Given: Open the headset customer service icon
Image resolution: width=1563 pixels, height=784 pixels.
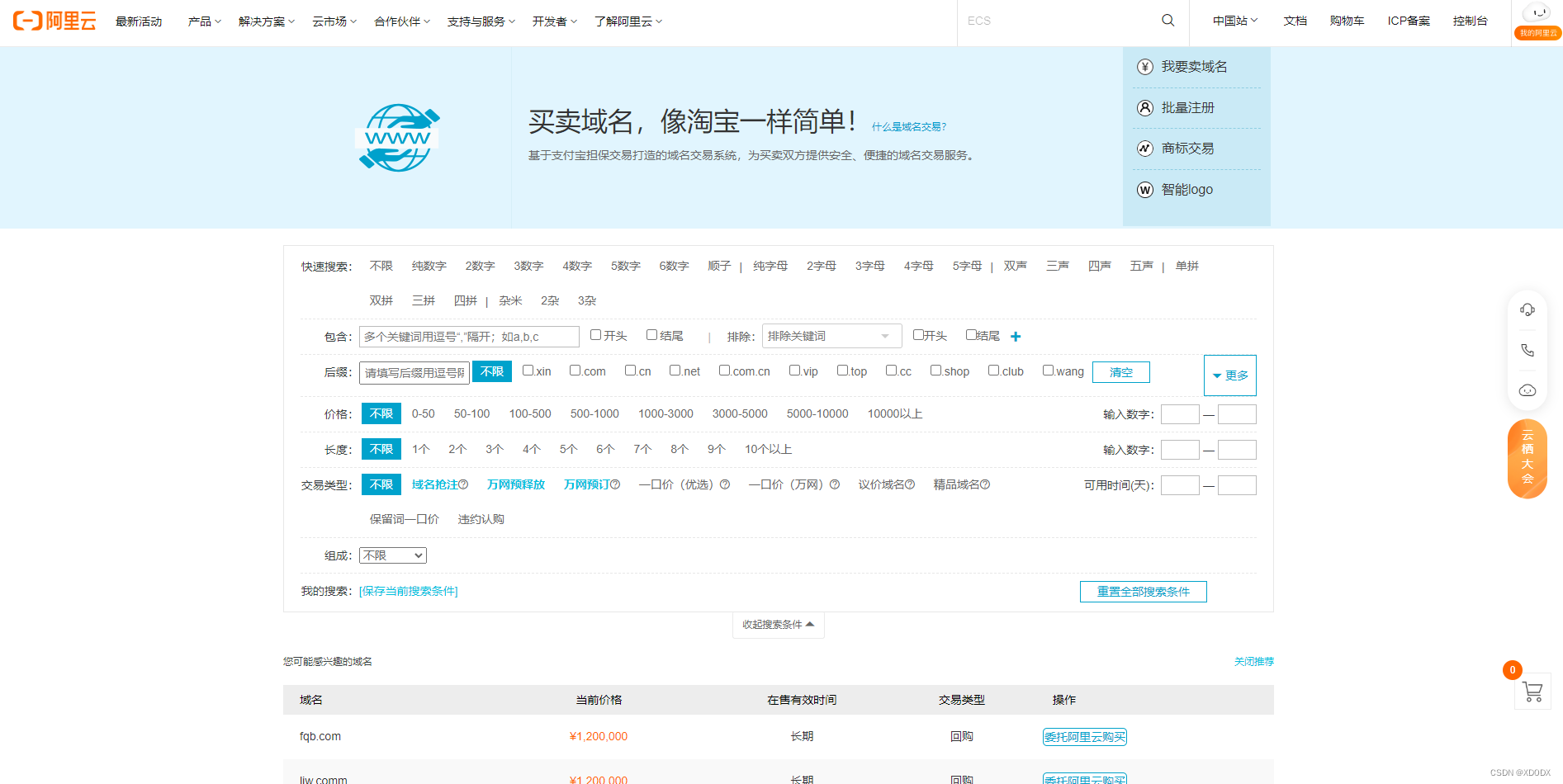Looking at the screenshot, I should pos(1527,309).
